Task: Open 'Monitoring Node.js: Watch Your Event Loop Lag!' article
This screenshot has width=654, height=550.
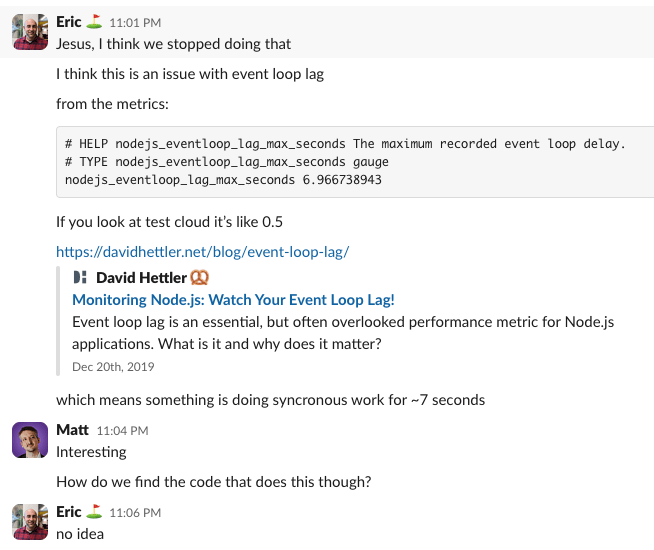Action: point(233,299)
